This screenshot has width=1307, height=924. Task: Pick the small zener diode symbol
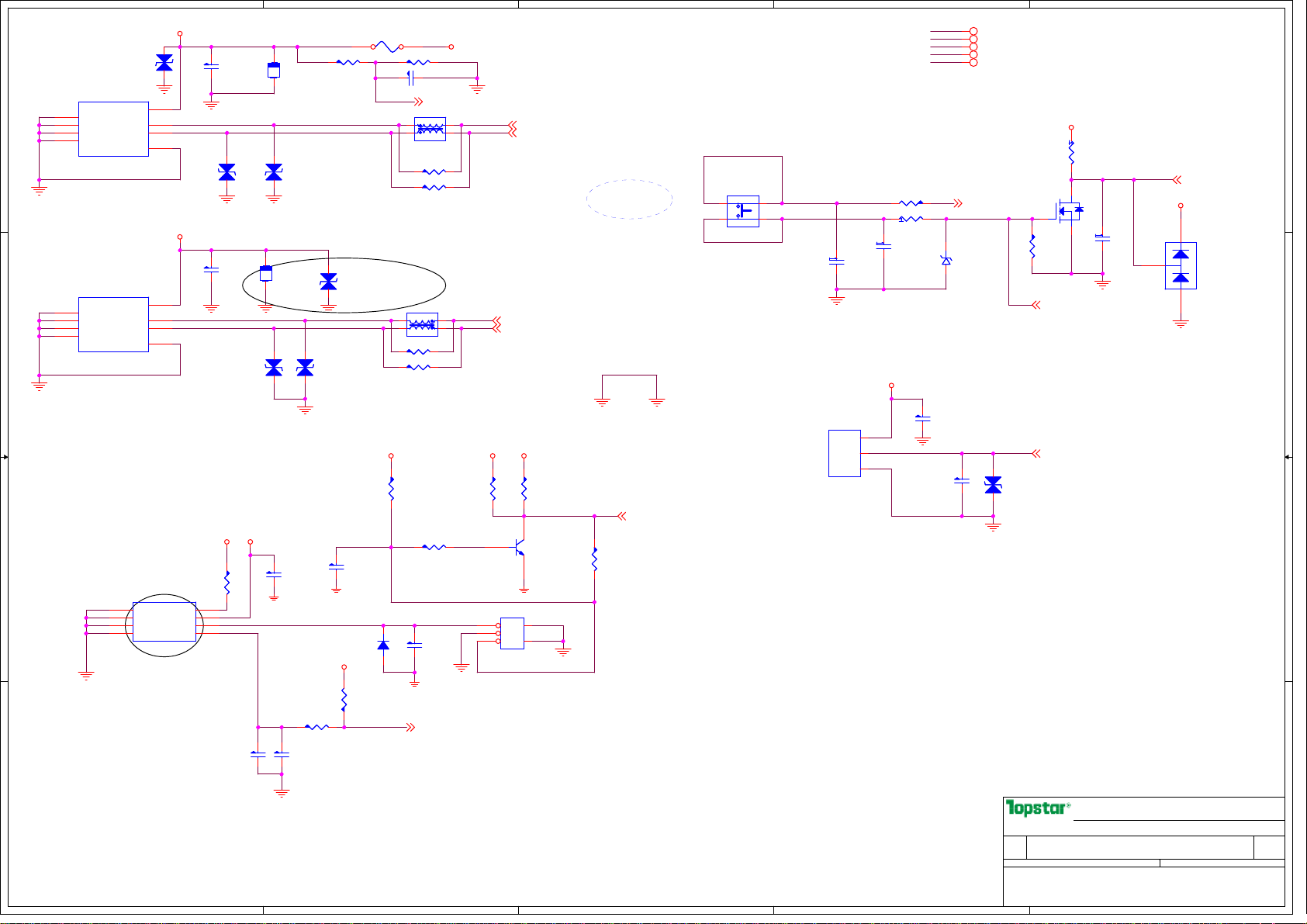click(946, 261)
